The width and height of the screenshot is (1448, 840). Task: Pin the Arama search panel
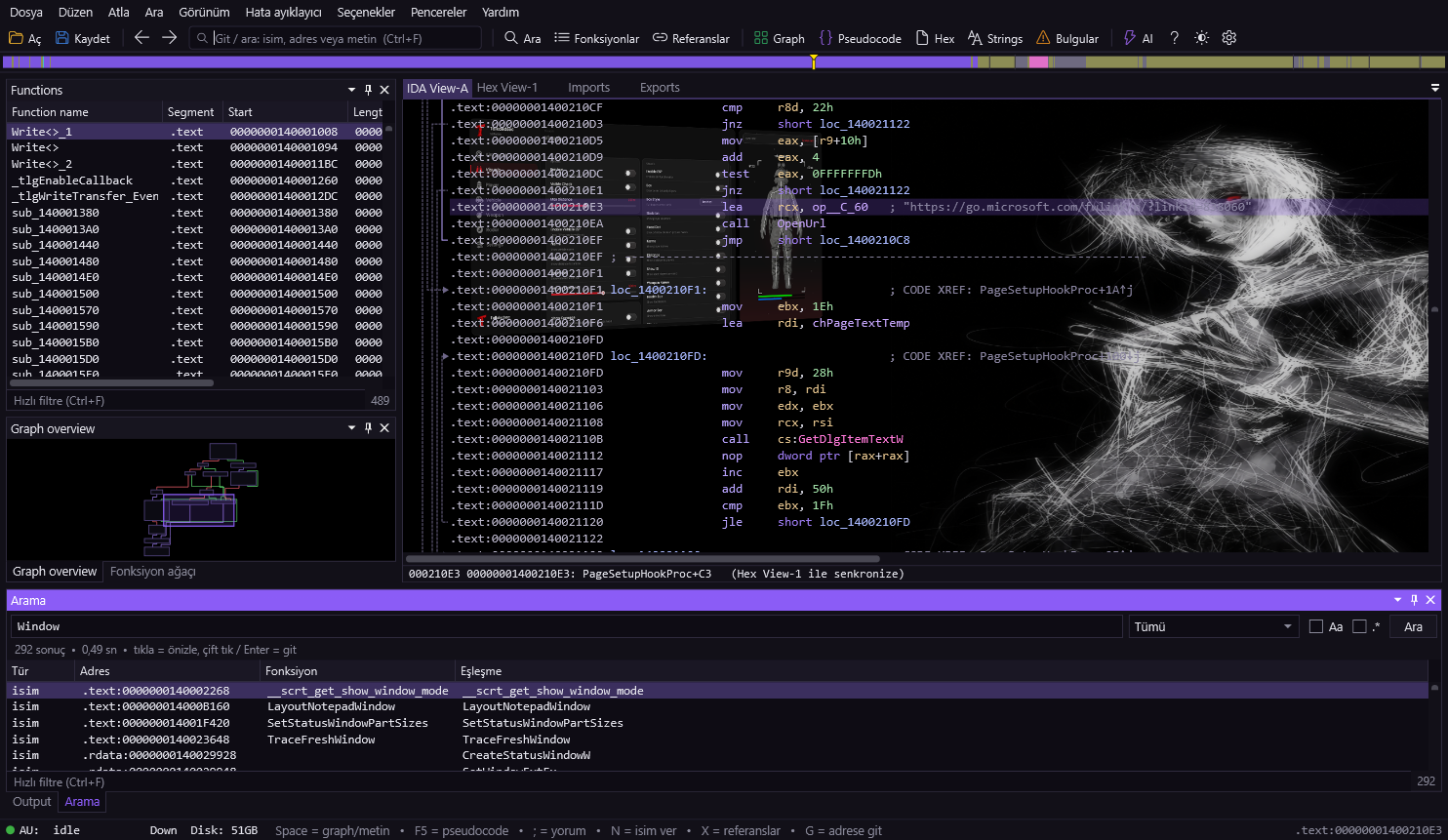pos(1414,600)
